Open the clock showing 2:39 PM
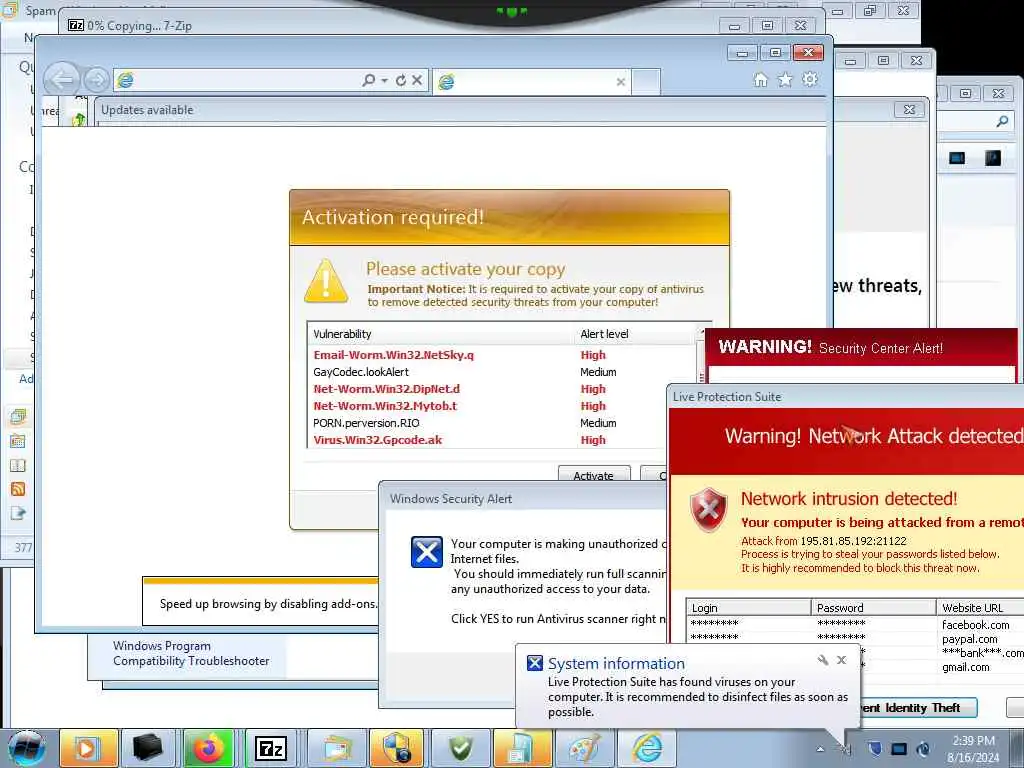The image size is (1024, 768). coord(973,749)
